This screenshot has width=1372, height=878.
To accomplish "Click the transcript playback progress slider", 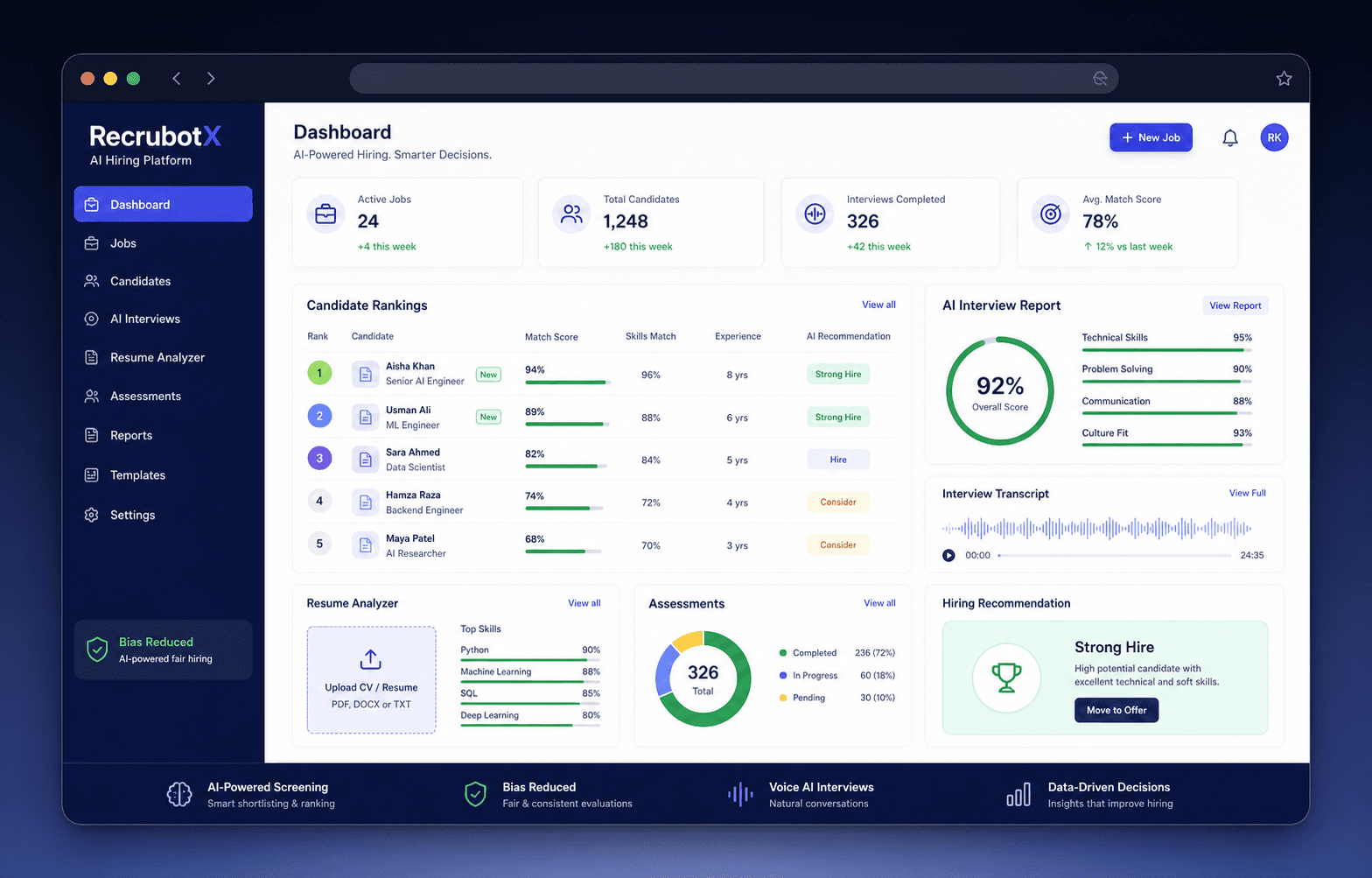I will pyautogui.click(x=1115, y=555).
